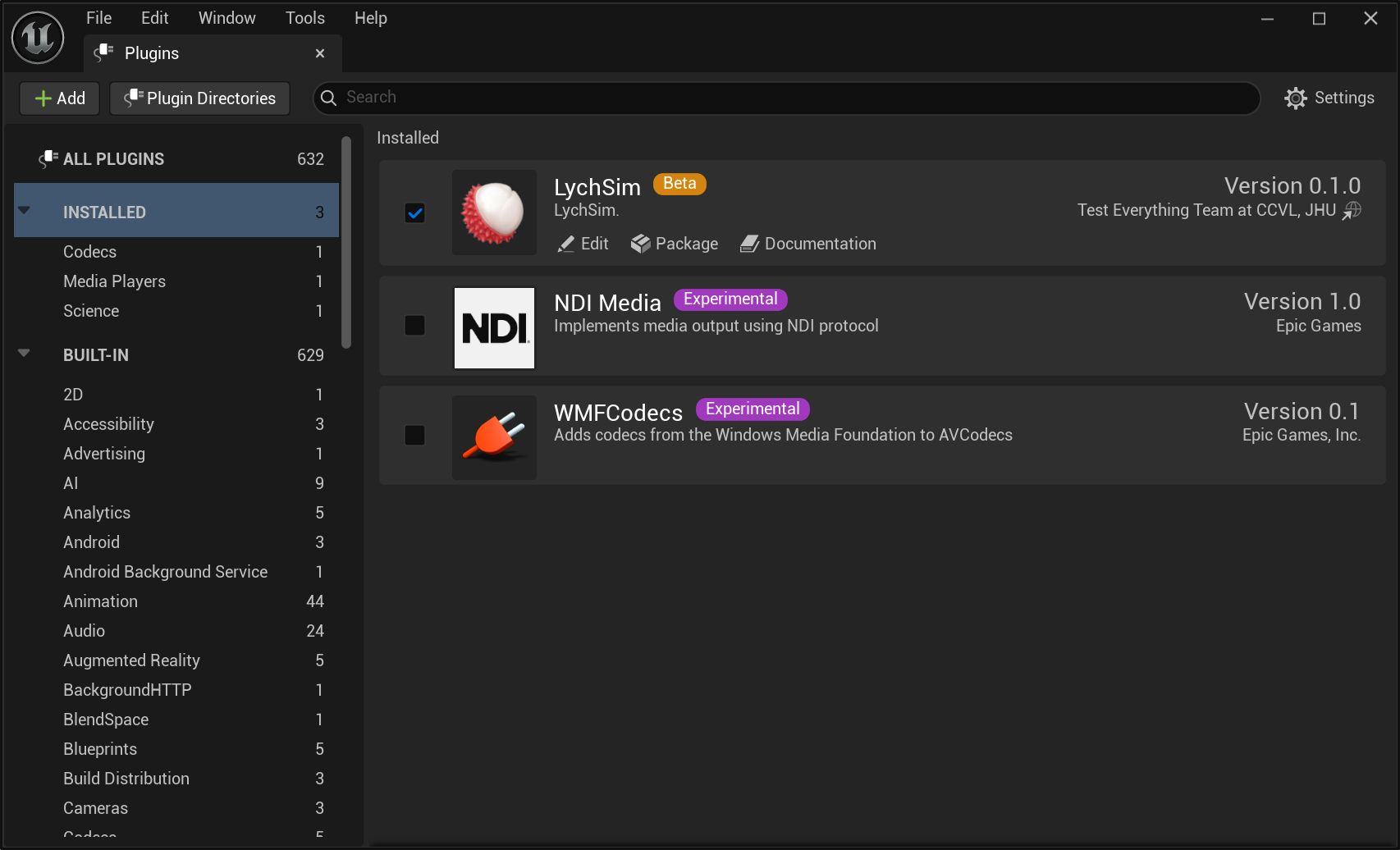
Task: Select the Animation category
Action: (x=176, y=601)
